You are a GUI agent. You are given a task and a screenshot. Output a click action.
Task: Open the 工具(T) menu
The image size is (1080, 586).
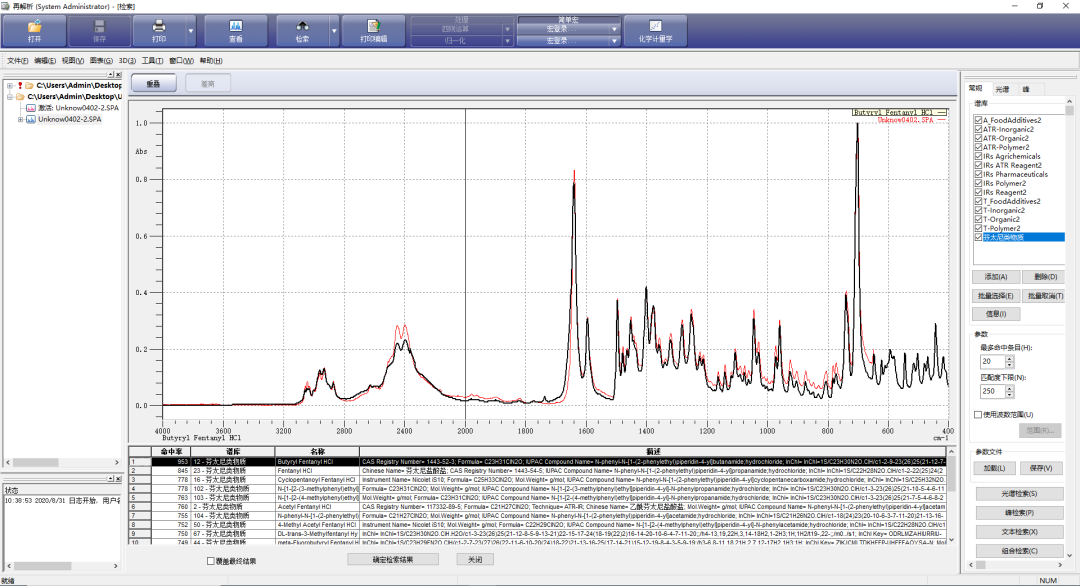pyautogui.click(x=152, y=61)
